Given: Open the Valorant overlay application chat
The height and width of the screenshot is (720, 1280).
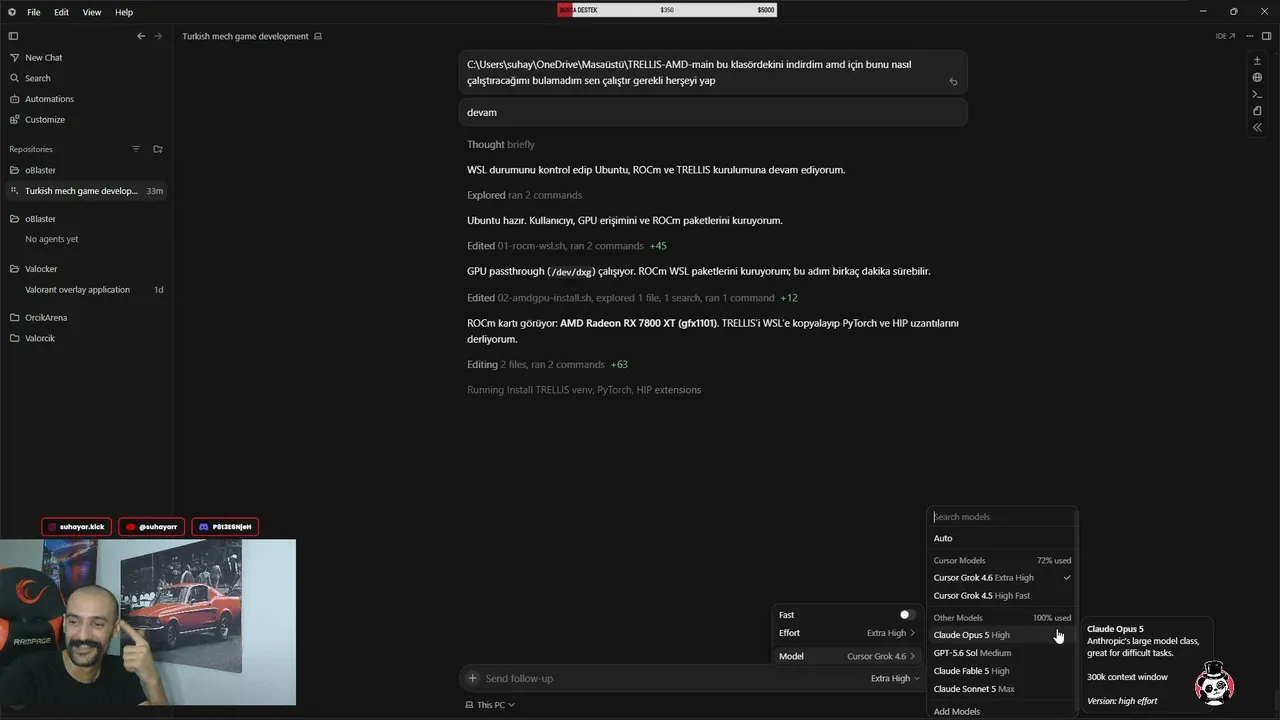Looking at the screenshot, I should [86, 290].
